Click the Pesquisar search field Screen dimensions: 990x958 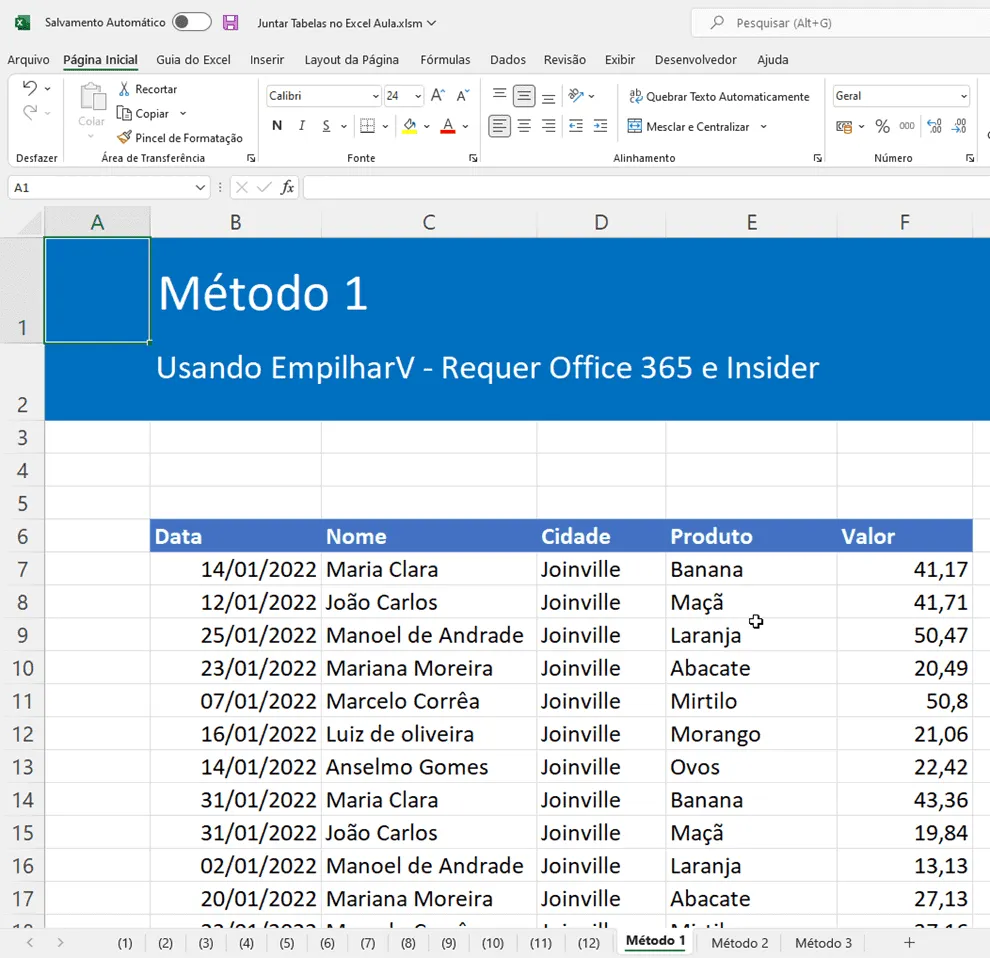click(x=840, y=23)
